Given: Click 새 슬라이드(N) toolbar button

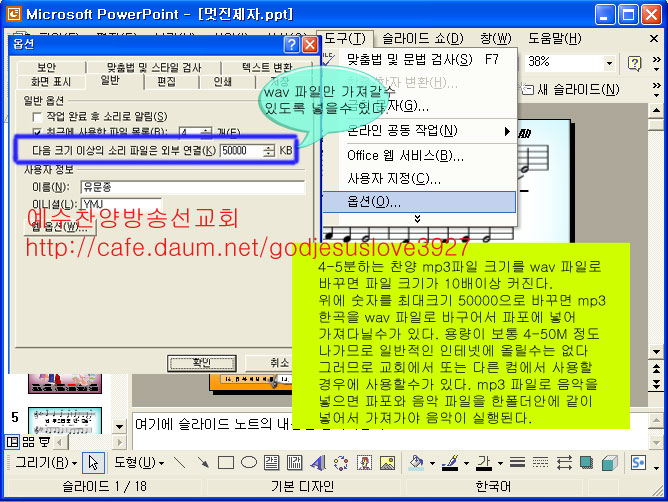Looking at the screenshot, I should [x=571, y=89].
